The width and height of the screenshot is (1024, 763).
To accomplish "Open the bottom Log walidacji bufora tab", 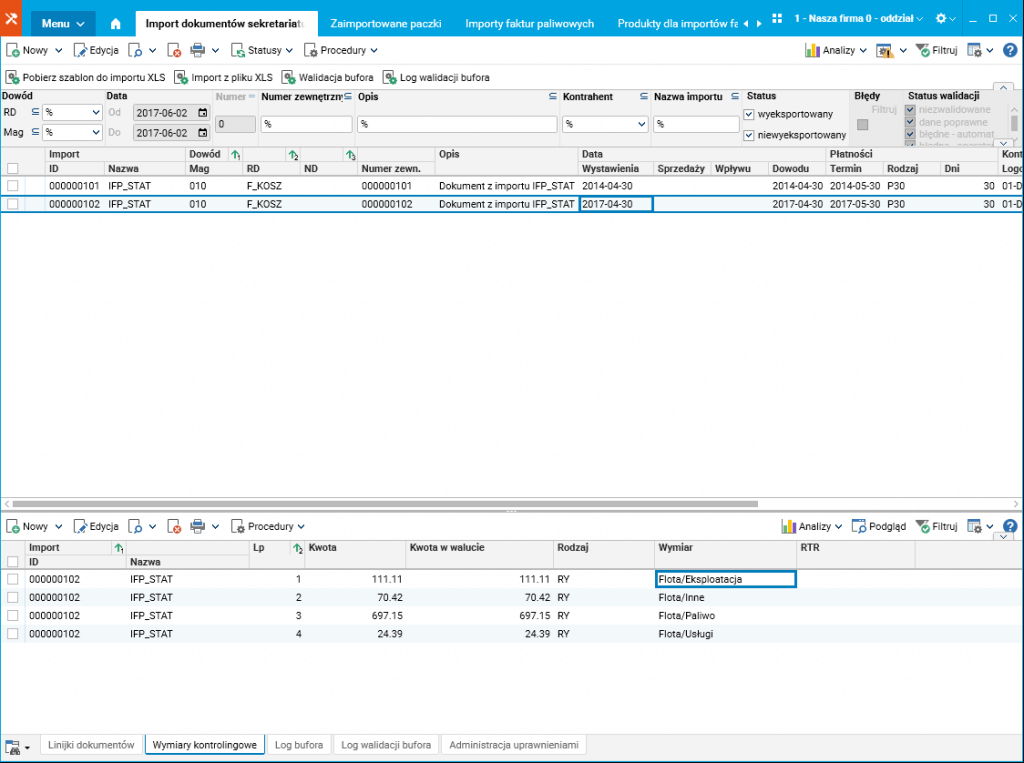I will click(x=386, y=745).
